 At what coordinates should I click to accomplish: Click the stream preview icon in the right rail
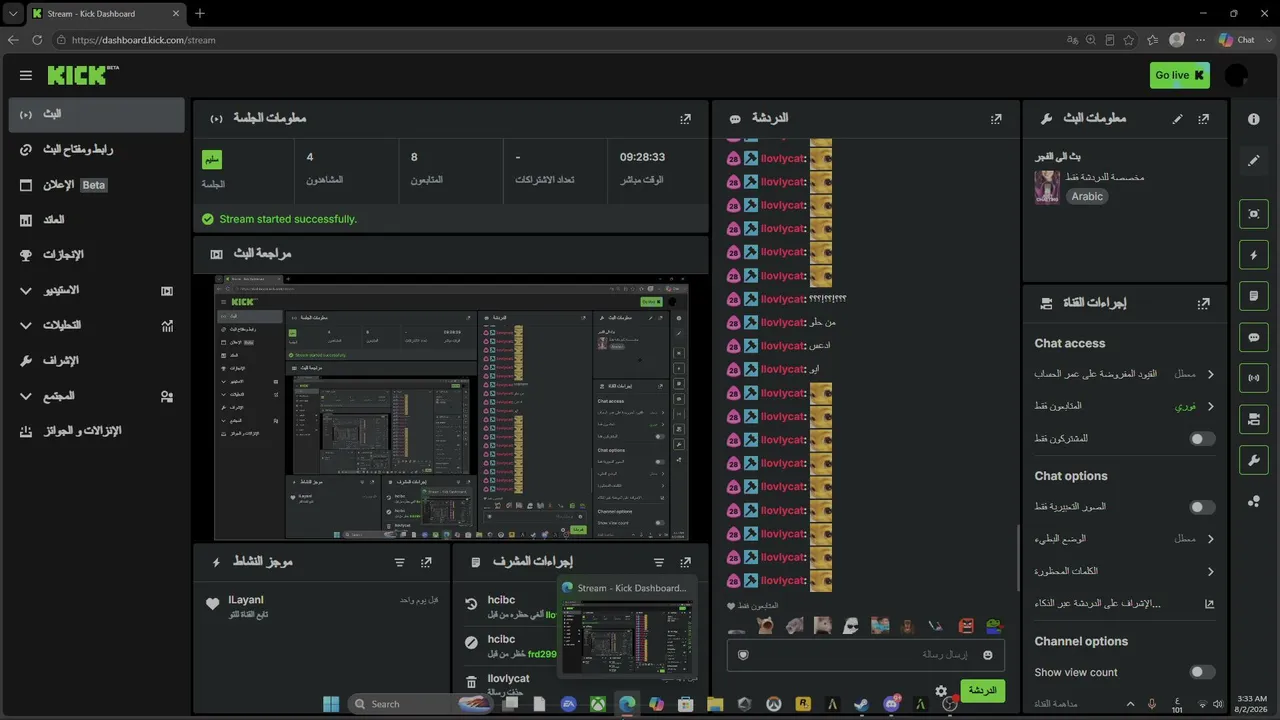point(1254,213)
